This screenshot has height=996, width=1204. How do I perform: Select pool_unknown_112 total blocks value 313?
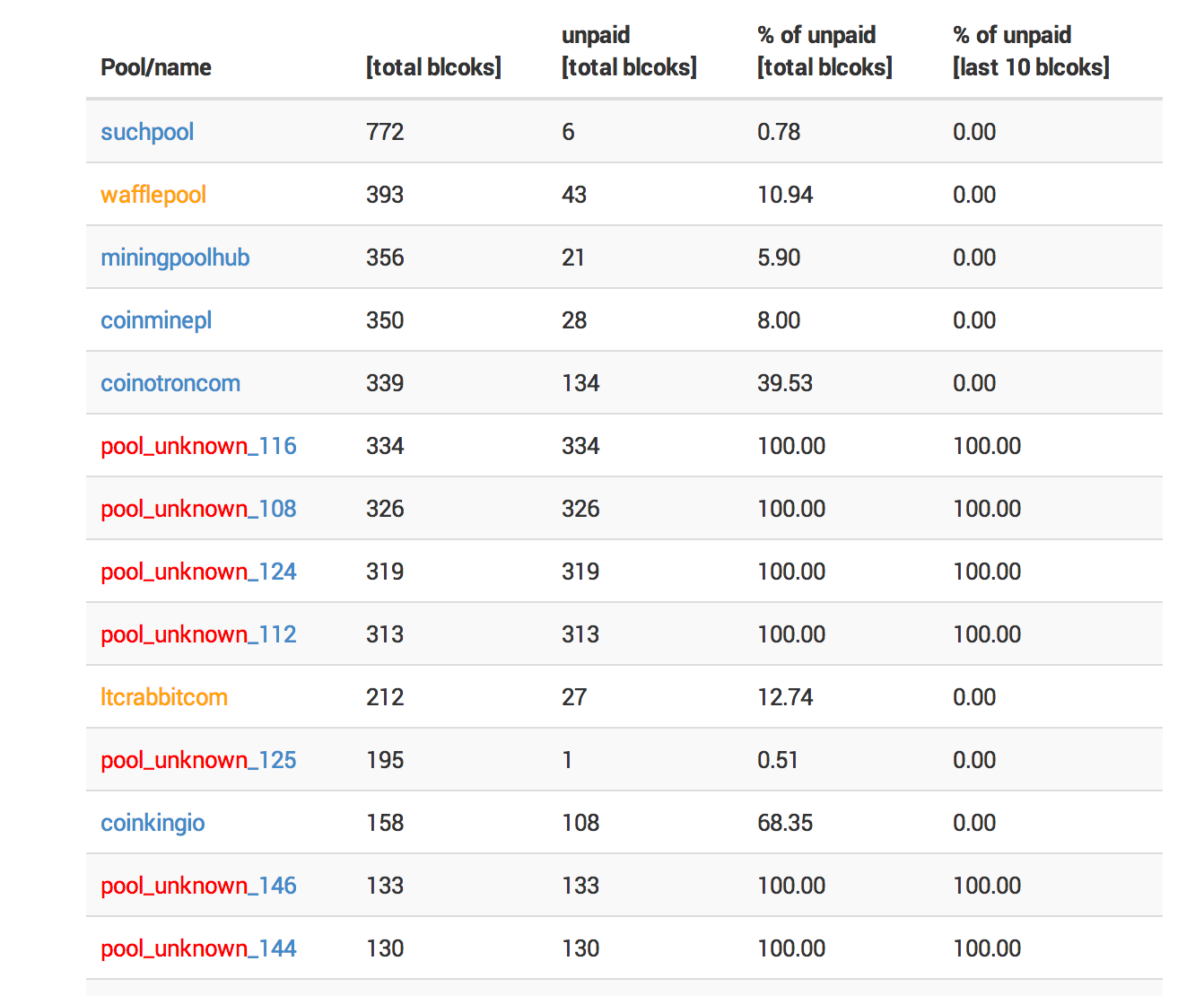click(385, 634)
